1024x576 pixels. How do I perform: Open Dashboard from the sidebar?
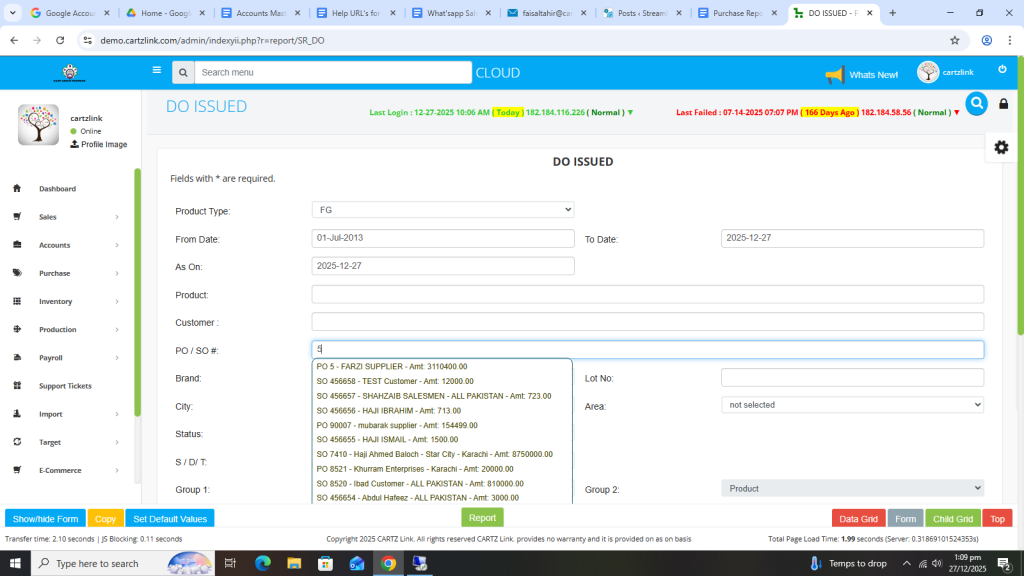tap(57, 189)
